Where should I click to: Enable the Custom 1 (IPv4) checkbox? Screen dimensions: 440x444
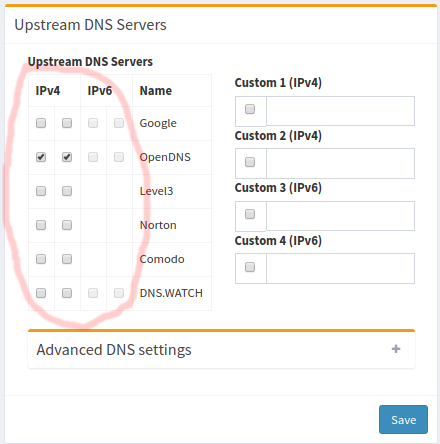tap(250, 109)
